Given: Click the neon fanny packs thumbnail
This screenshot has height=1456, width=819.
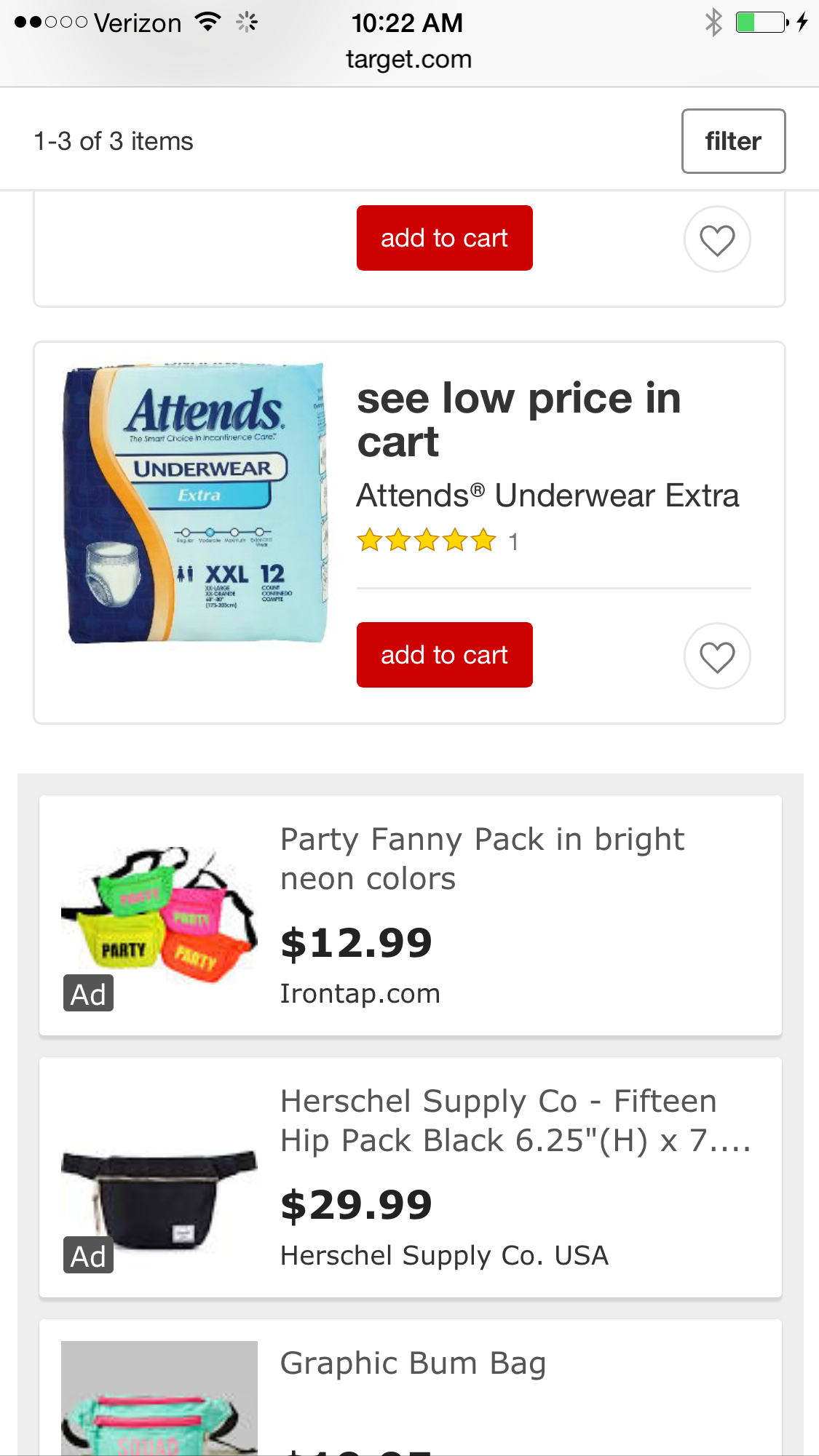Looking at the screenshot, I should (160, 913).
